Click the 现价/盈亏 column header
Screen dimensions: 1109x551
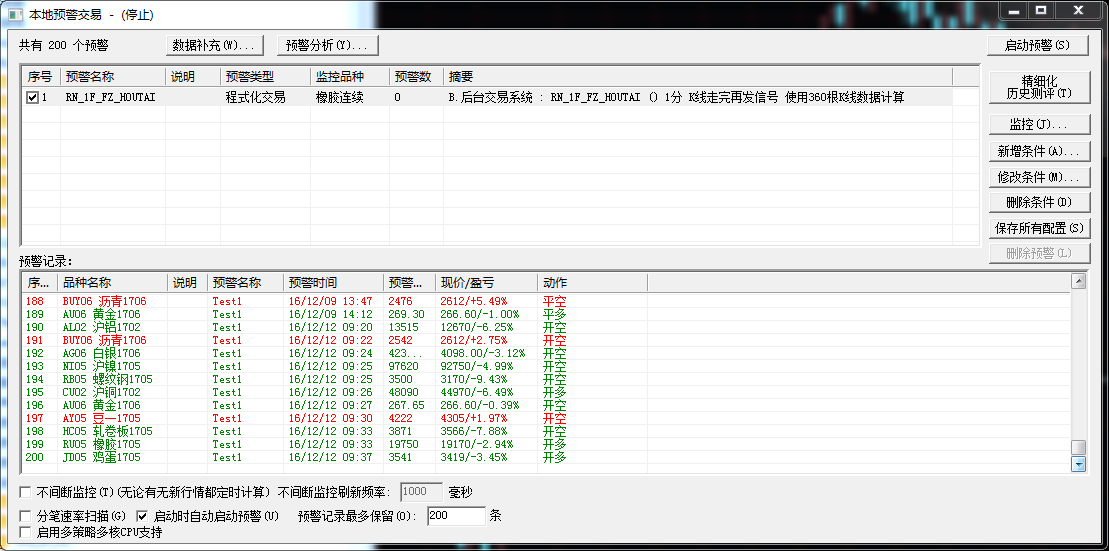tap(486, 283)
